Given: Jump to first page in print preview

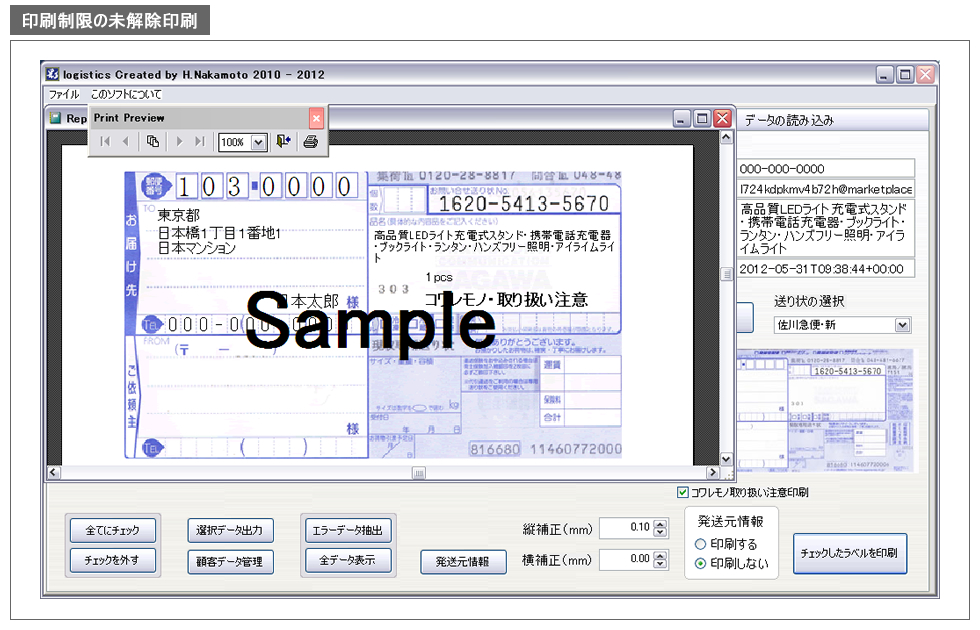Looking at the screenshot, I should [105, 141].
